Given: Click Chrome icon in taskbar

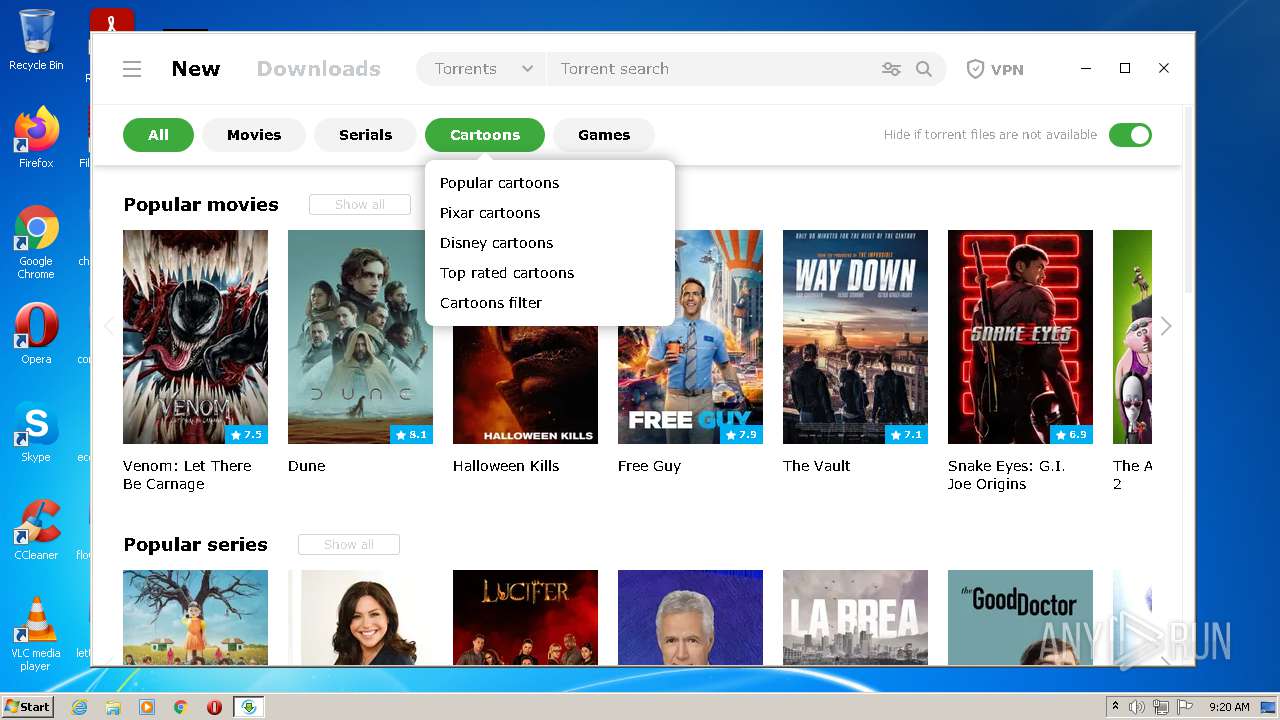Looking at the screenshot, I should click(x=180, y=707).
